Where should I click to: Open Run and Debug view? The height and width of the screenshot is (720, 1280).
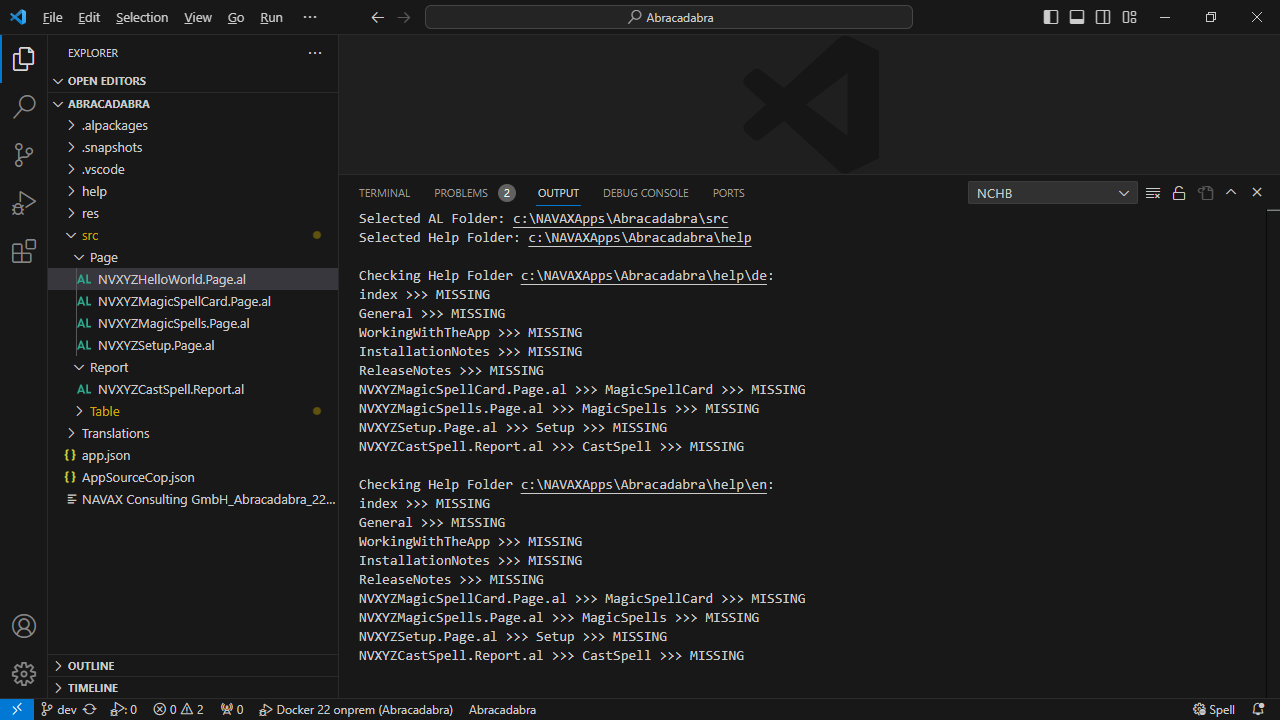[x=24, y=204]
